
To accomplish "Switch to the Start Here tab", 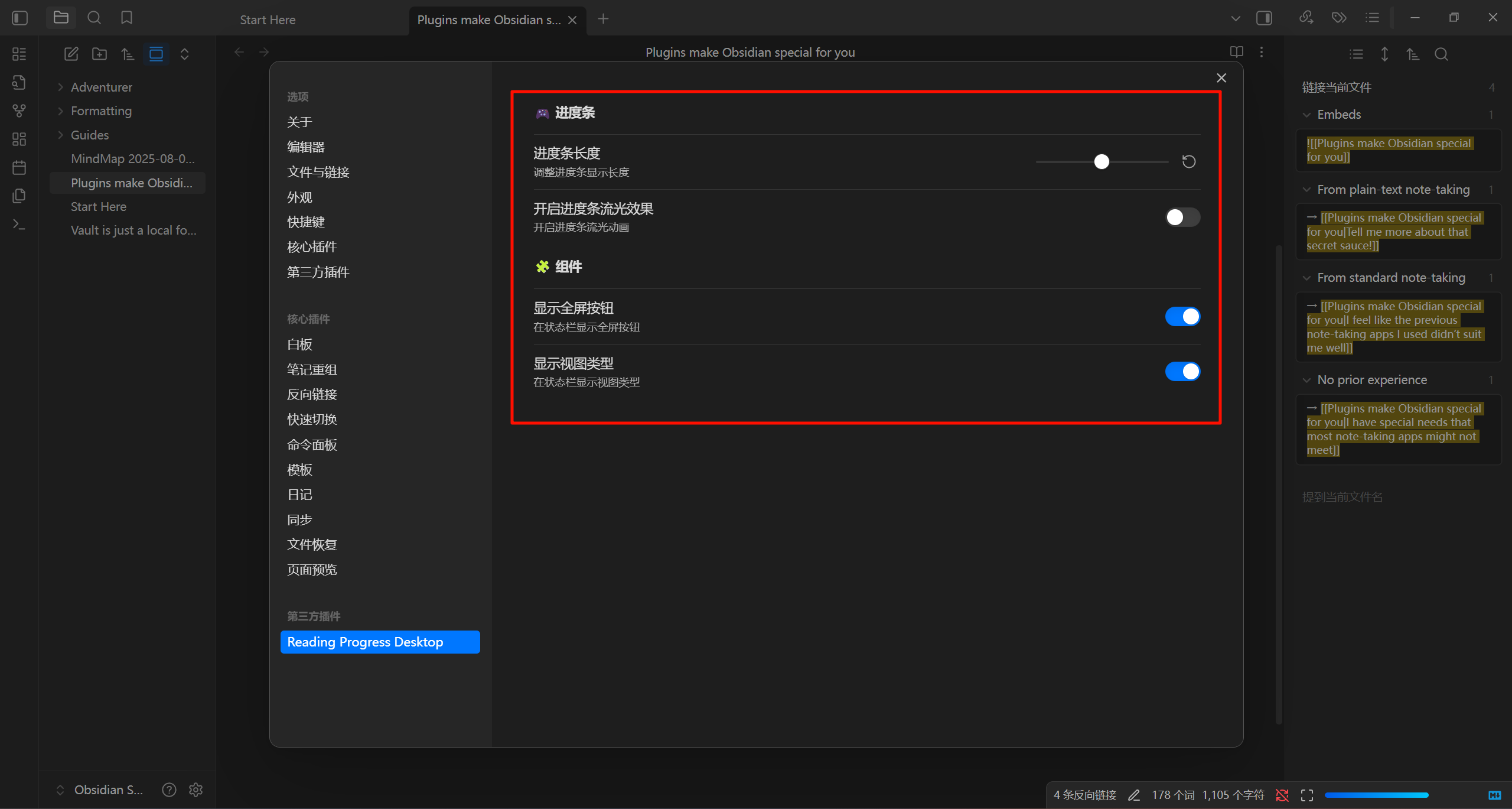I will [x=268, y=20].
